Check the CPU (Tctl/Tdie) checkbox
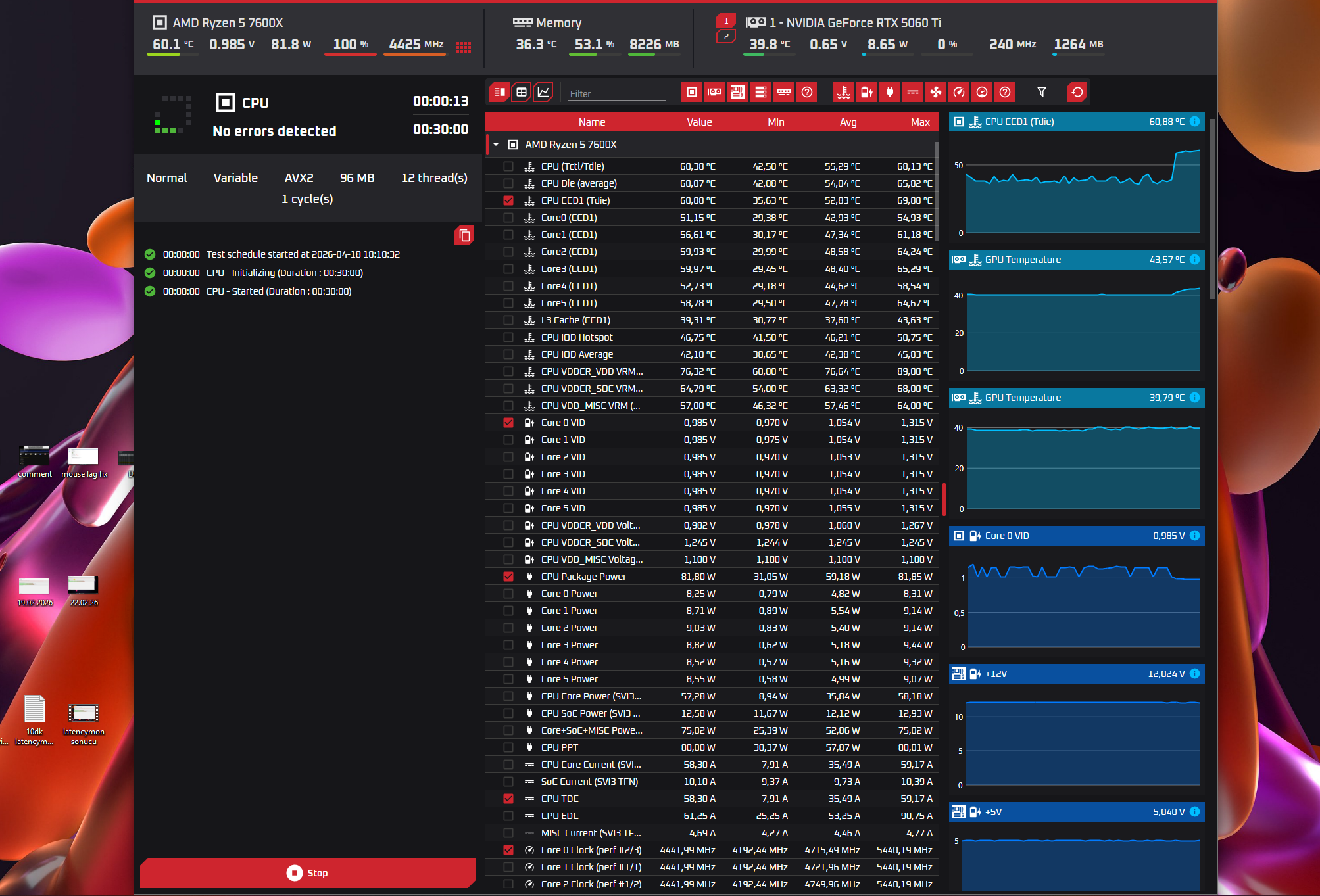Image resolution: width=1320 pixels, height=896 pixels. coord(508,166)
